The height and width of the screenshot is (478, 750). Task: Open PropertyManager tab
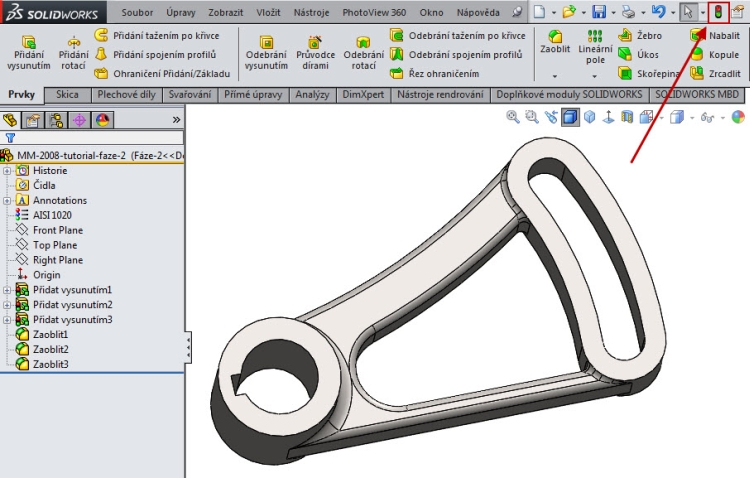click(x=33, y=120)
